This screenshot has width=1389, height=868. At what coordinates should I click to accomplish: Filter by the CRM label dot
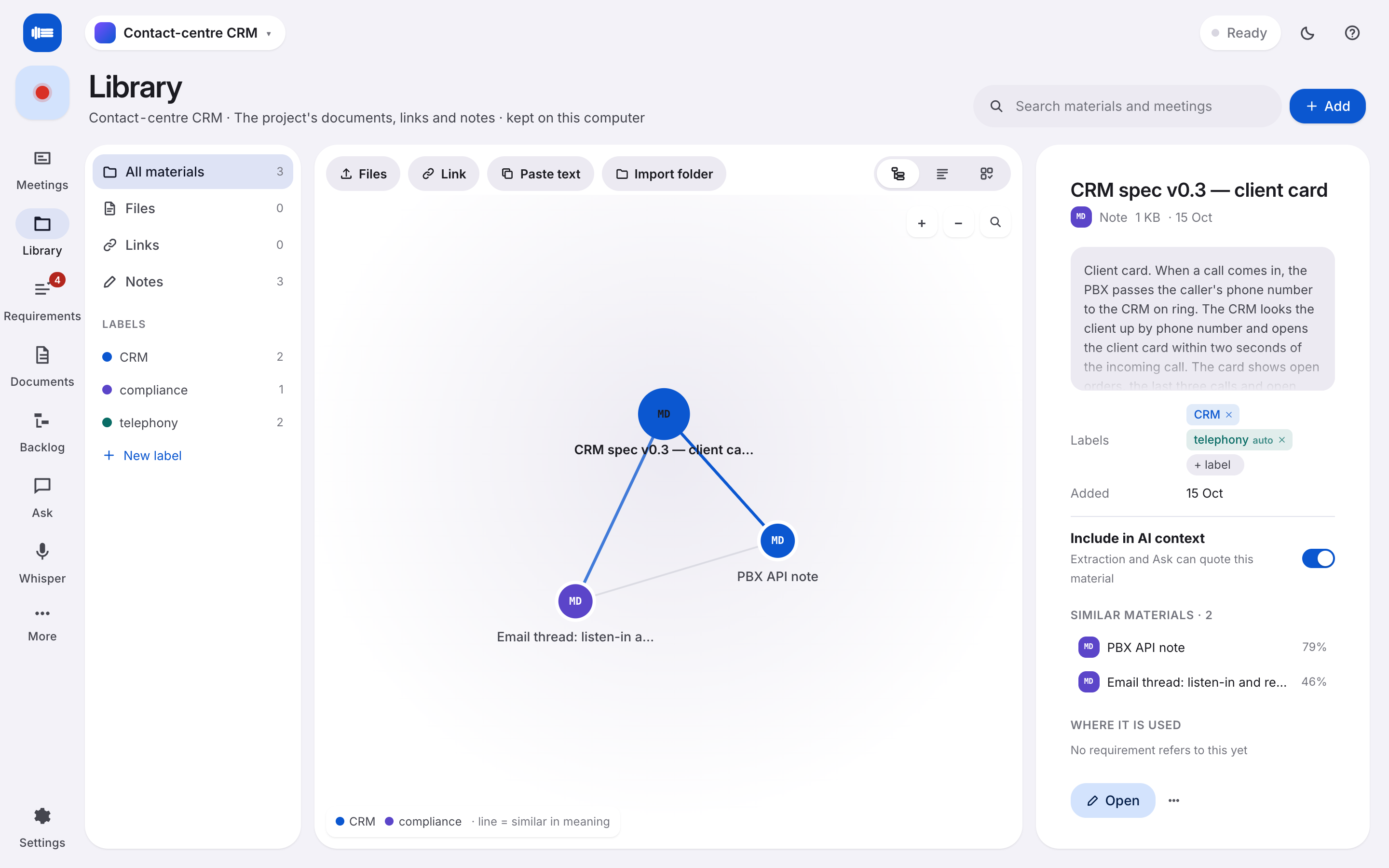pyautogui.click(x=107, y=357)
